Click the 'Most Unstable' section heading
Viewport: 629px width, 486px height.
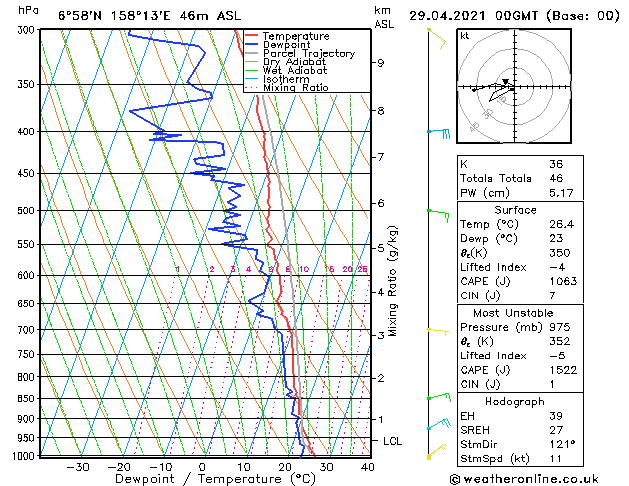pos(513,313)
